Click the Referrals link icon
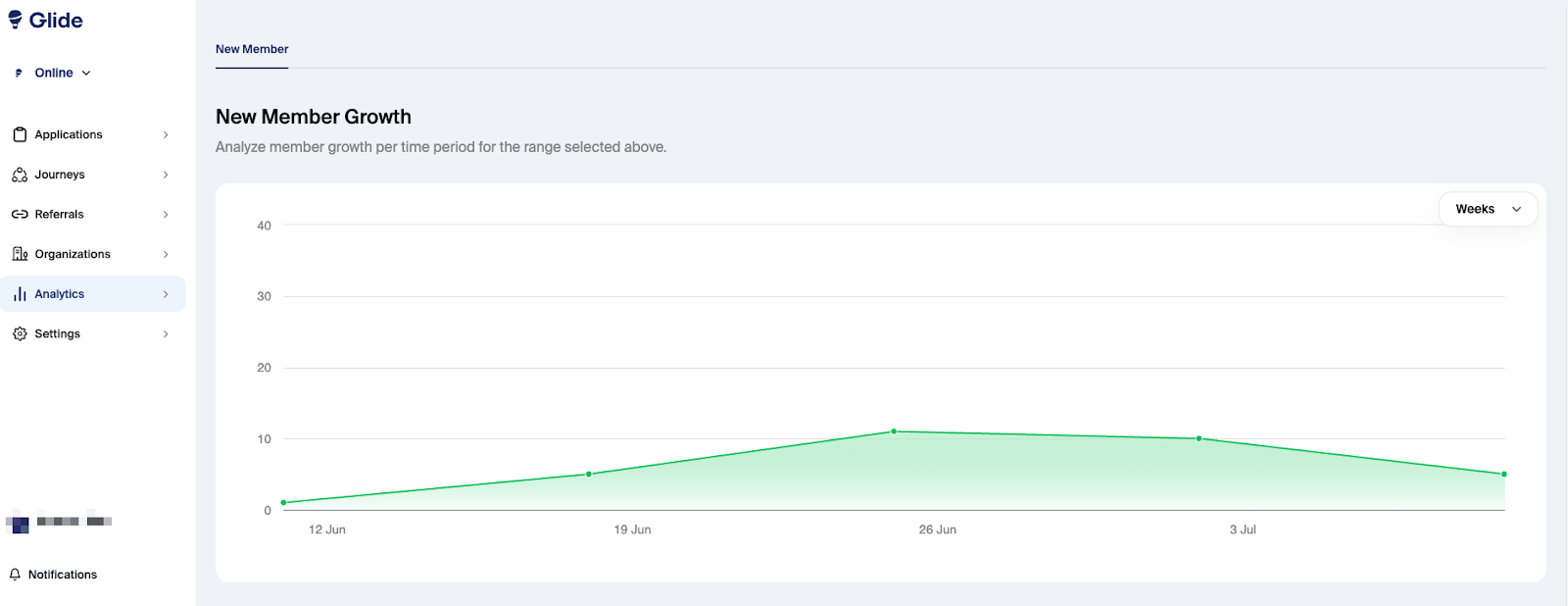 (x=20, y=215)
